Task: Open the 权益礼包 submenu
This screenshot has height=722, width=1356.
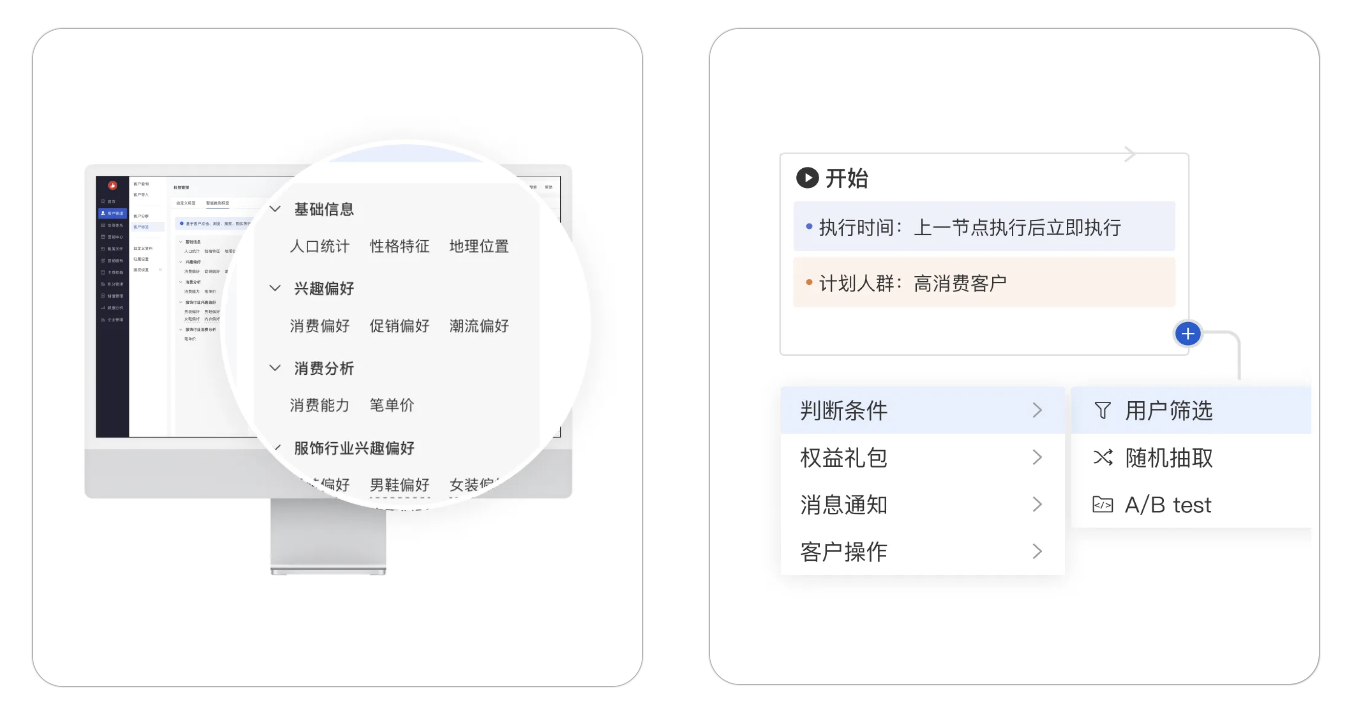Action: 921,458
